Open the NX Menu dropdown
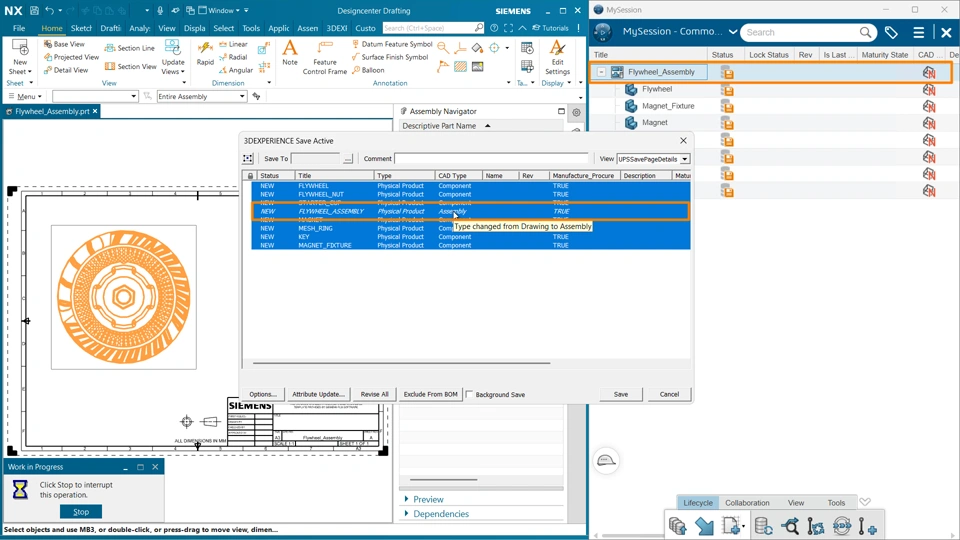Screen dimensions: 960x540 (25, 96)
